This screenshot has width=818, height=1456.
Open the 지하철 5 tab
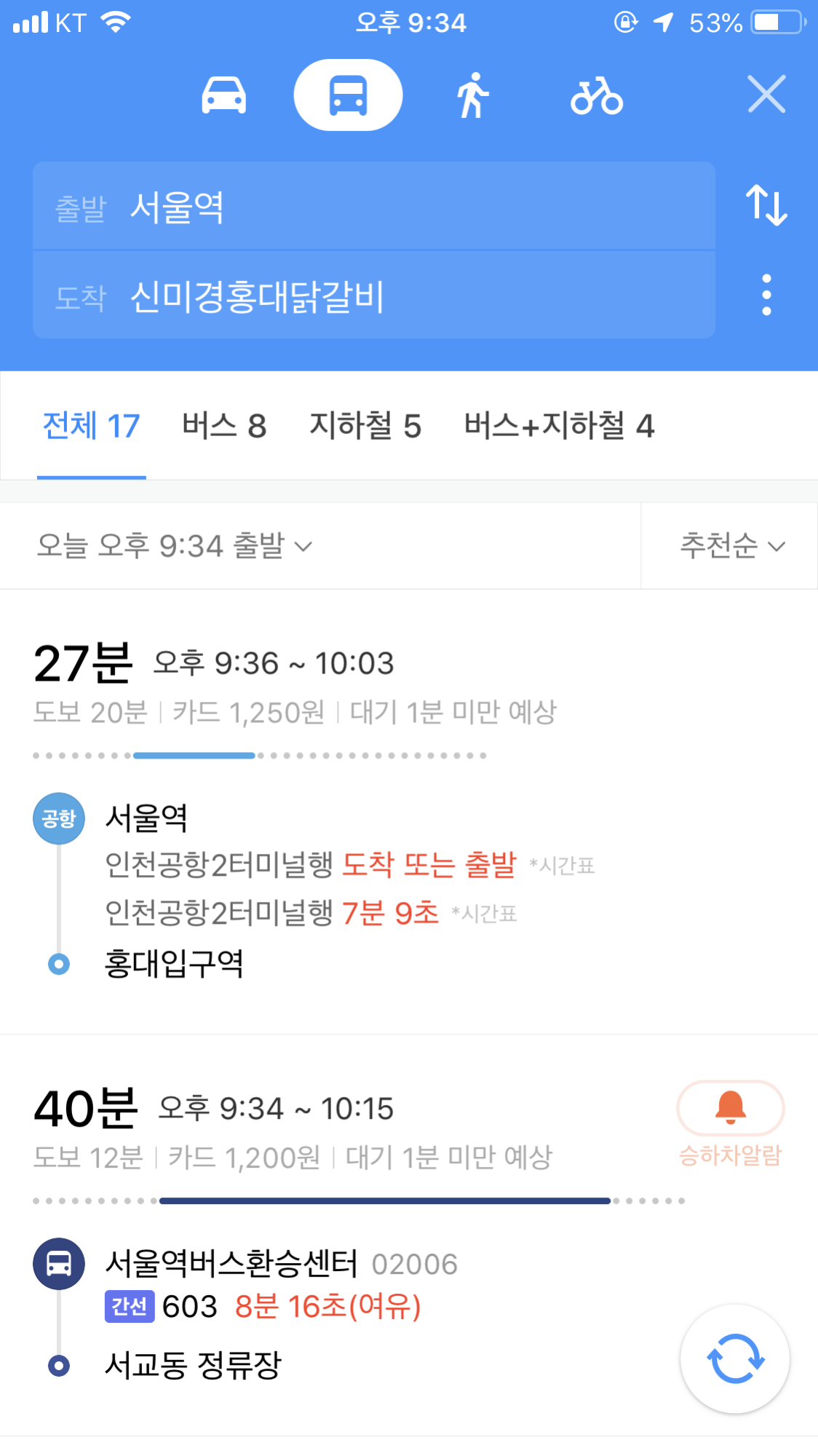coord(365,426)
